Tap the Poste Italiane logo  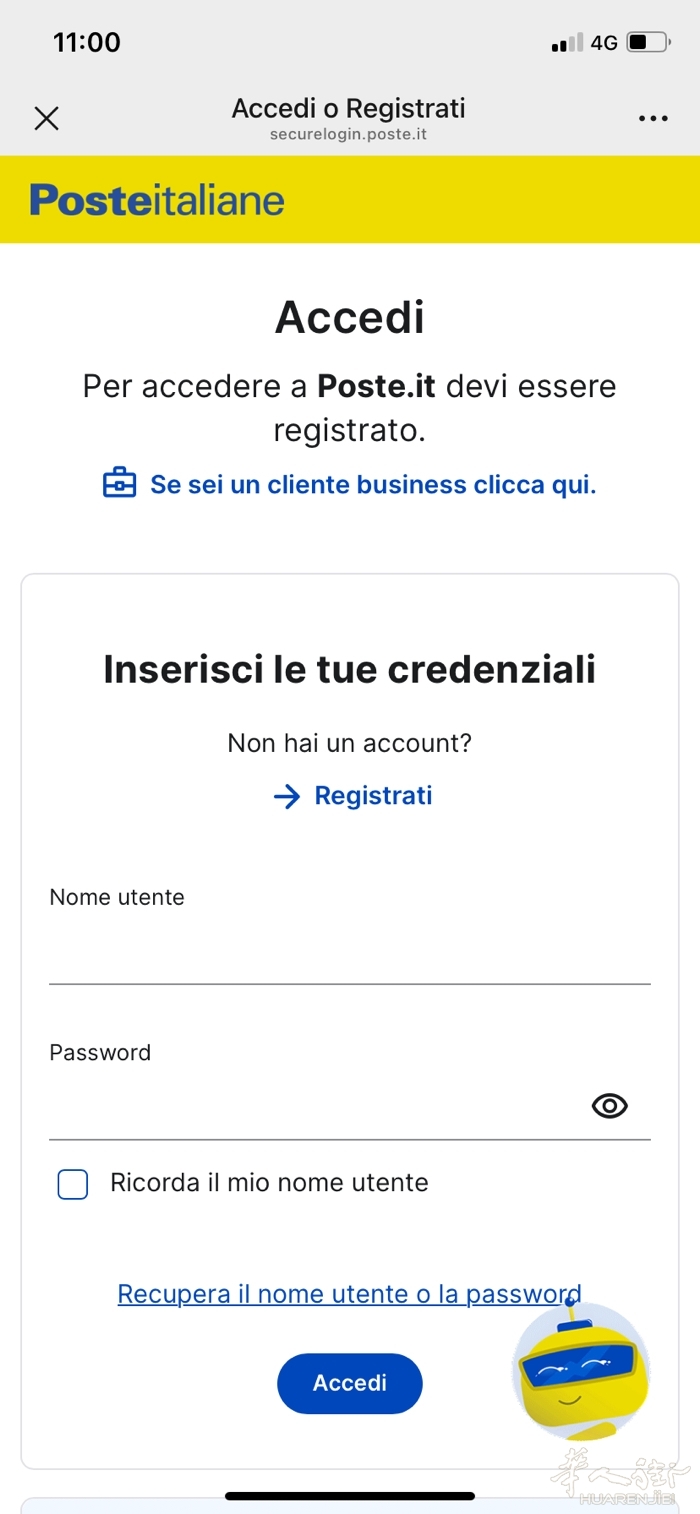157,200
